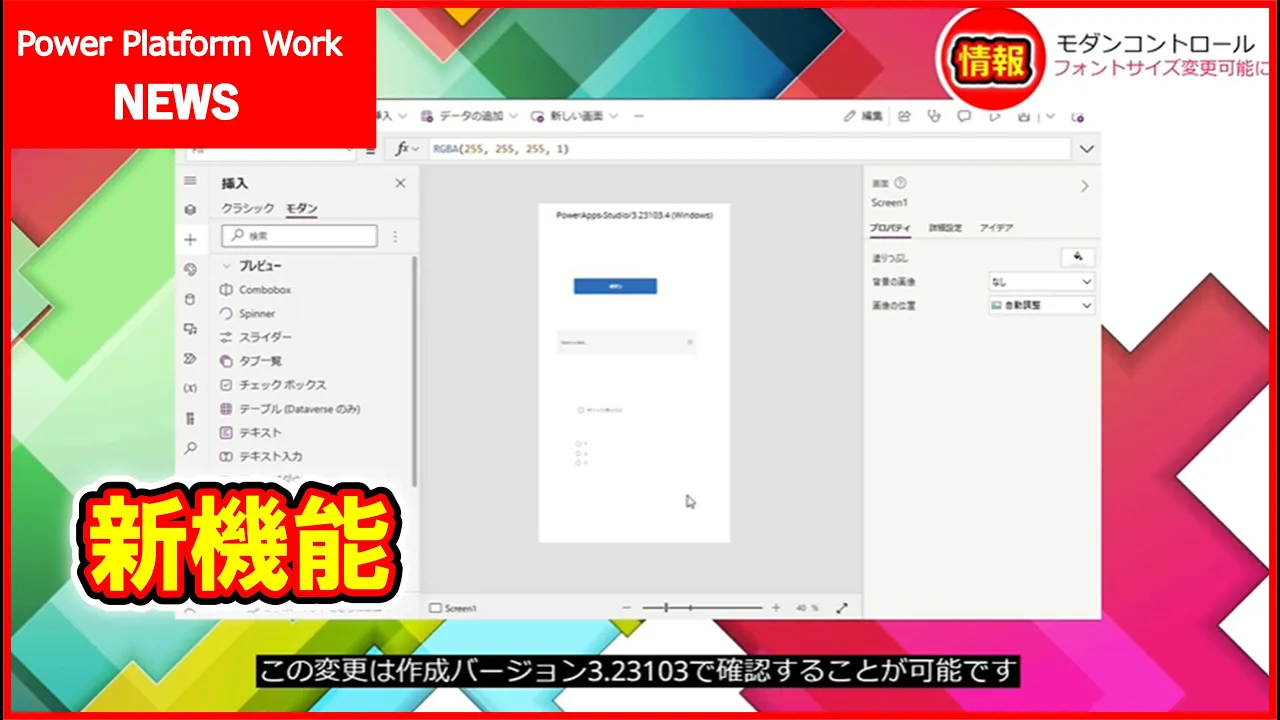Click the zoom in plus icon
This screenshot has width=1280, height=720.
click(x=776, y=608)
